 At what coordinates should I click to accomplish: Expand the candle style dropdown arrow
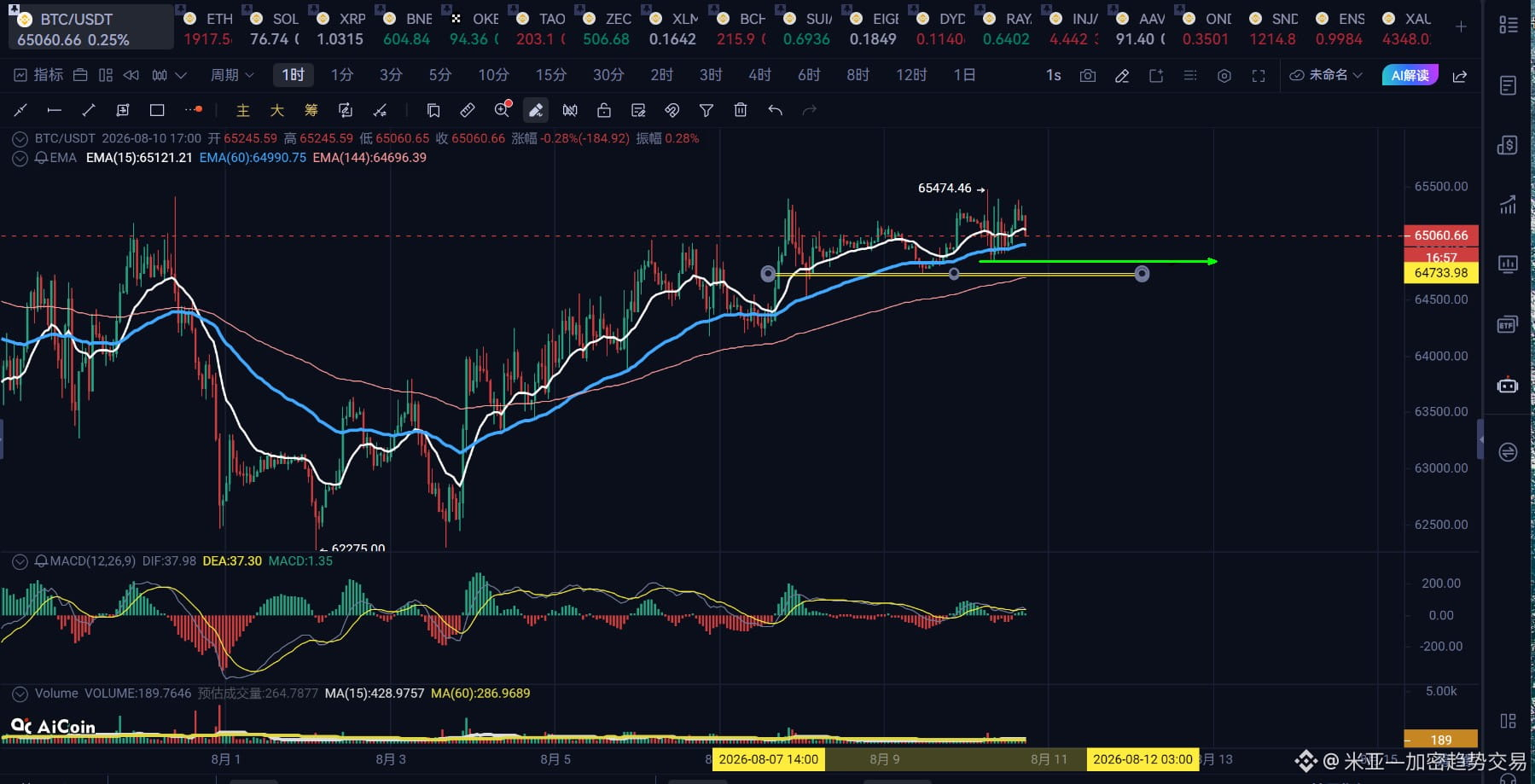click(181, 75)
